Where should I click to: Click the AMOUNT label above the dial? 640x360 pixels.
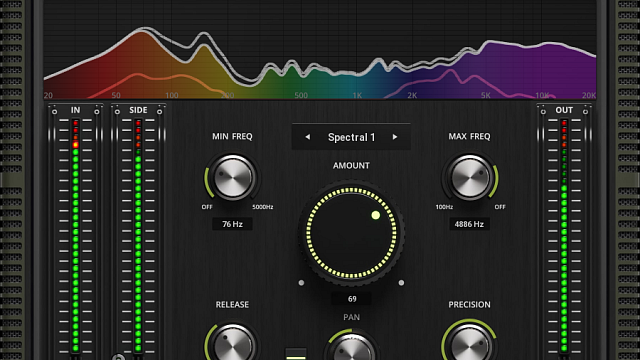point(351,166)
